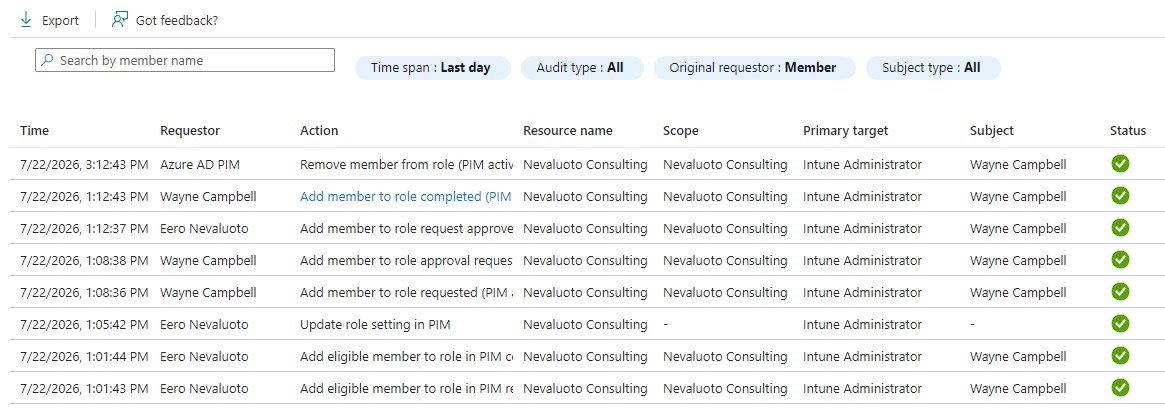Open the Subject type: All filter

pos(932,68)
